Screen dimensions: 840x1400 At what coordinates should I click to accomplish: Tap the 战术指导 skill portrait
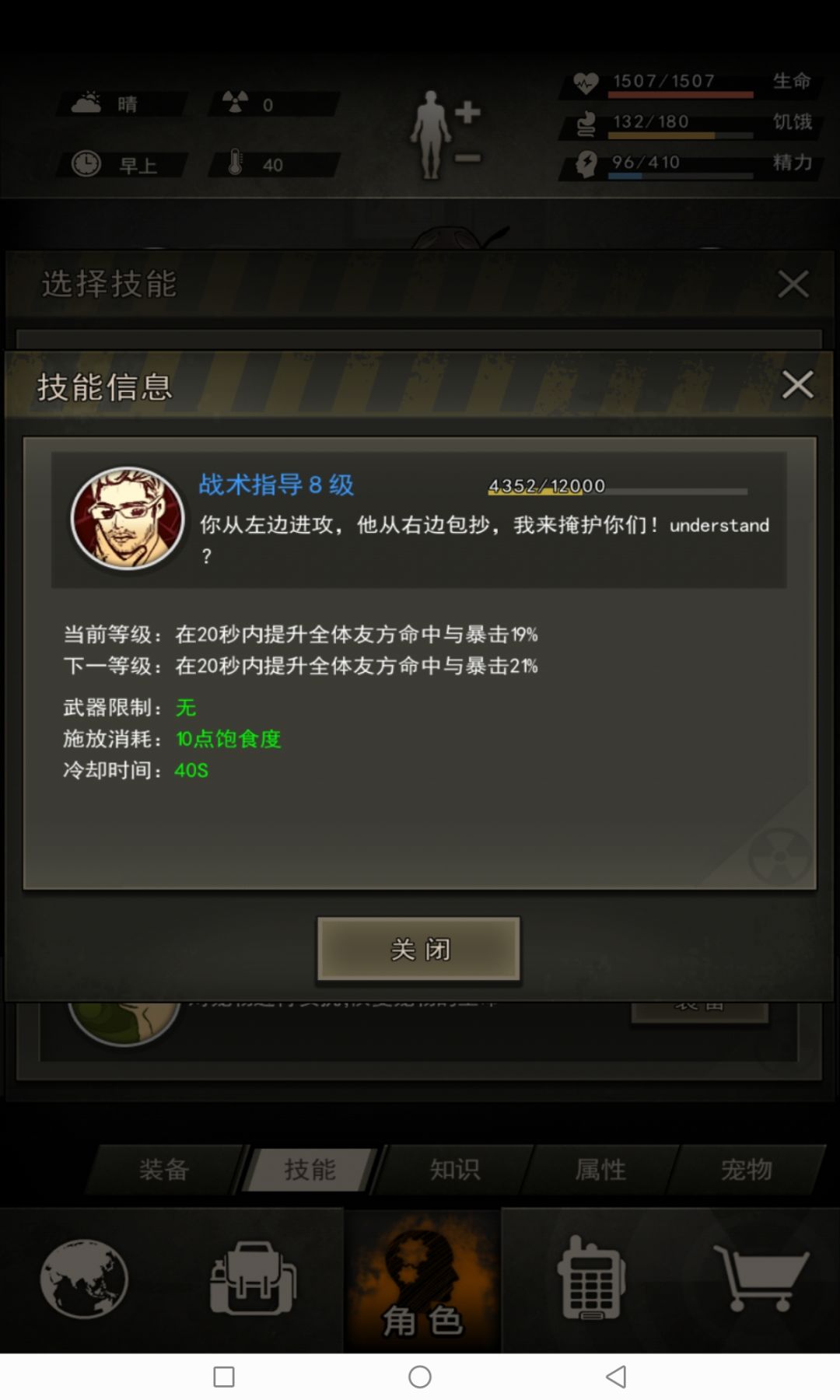tap(128, 518)
